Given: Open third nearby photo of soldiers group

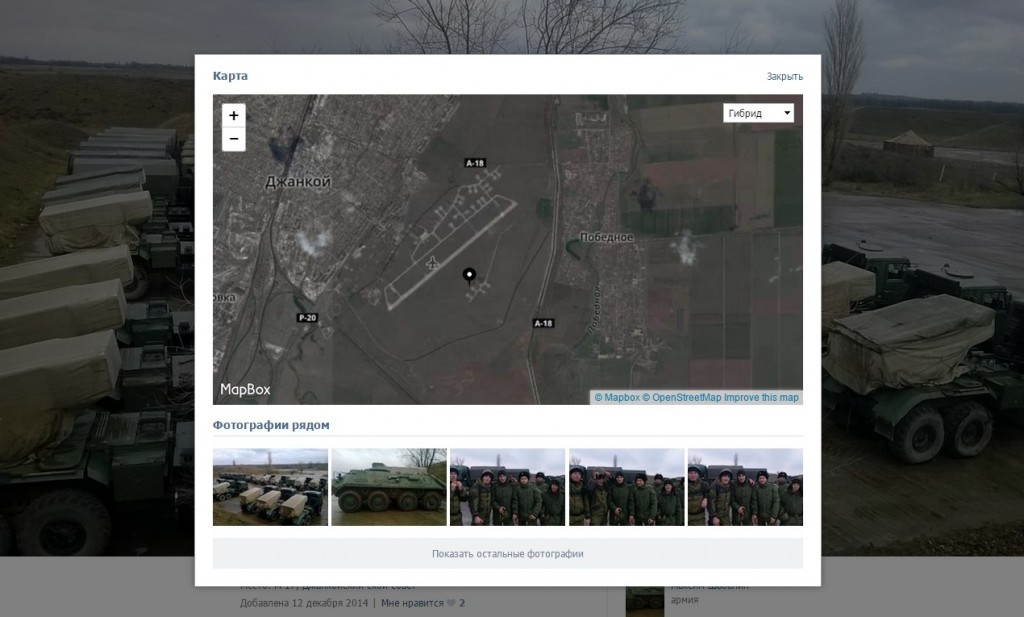Looking at the screenshot, I should [x=507, y=487].
